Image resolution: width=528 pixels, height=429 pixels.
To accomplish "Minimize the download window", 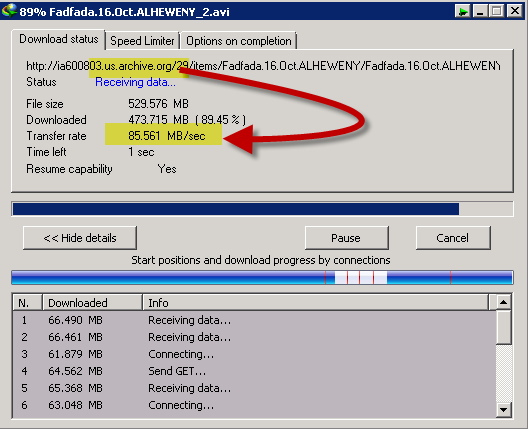I will click(481, 11).
